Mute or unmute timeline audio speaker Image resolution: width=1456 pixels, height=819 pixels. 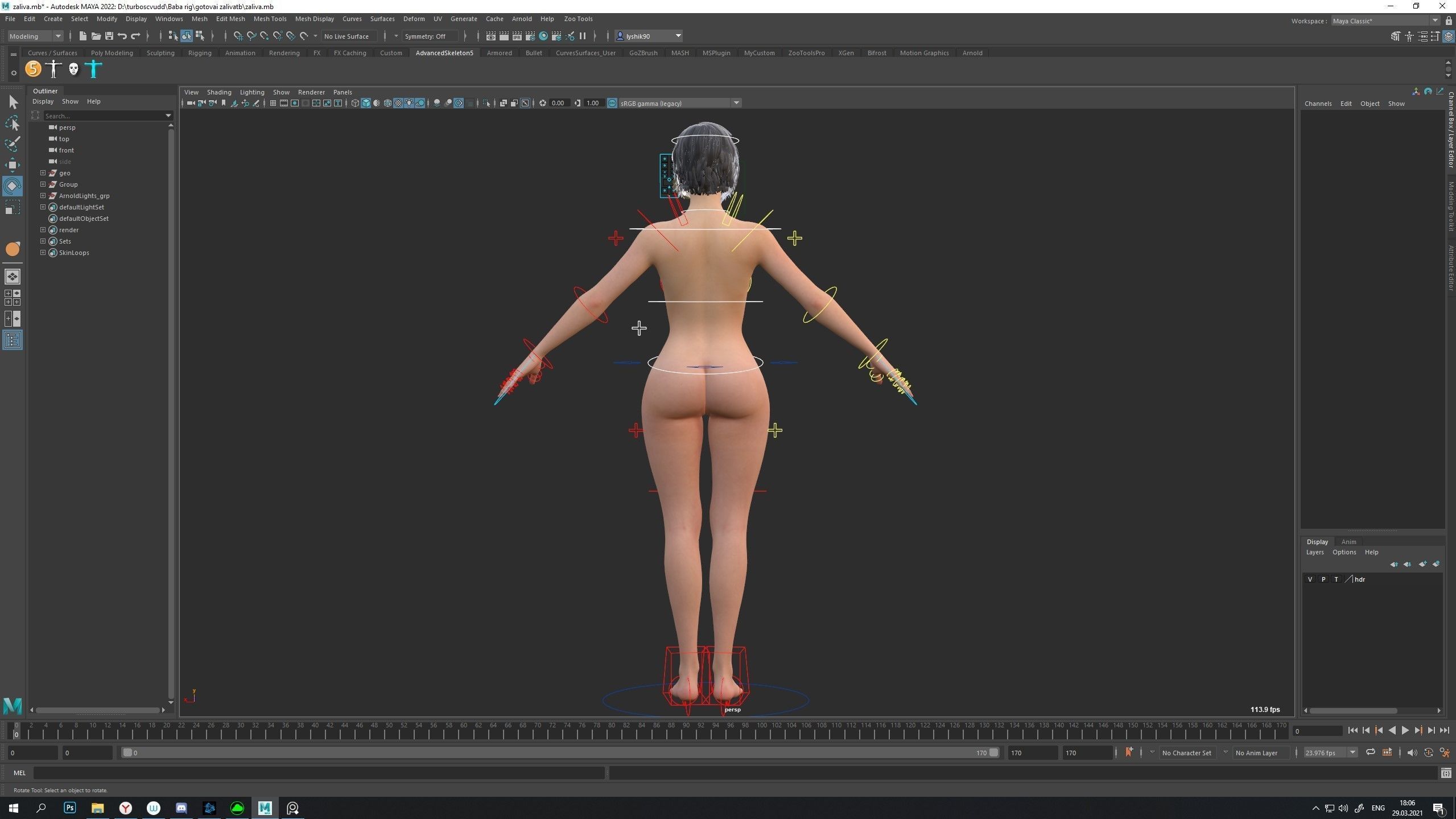[x=1412, y=752]
